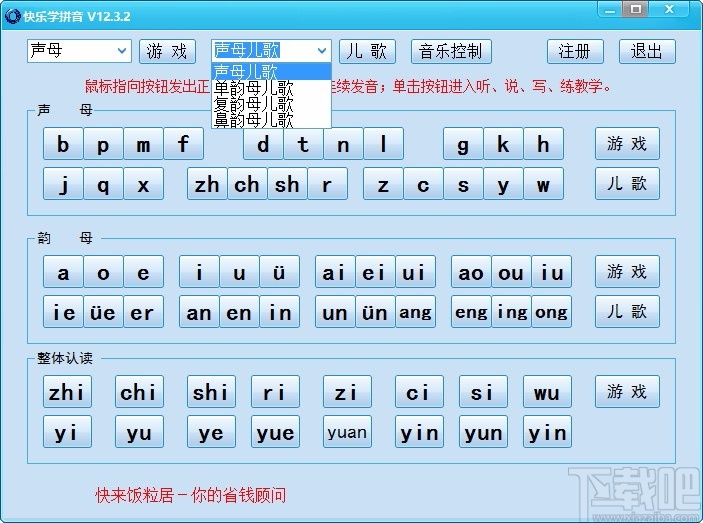Image resolution: width=703 pixels, height=523 pixels.
Task: Collapse the 声母儿歌 song dropdown arrow
Action: pyautogui.click(x=321, y=51)
